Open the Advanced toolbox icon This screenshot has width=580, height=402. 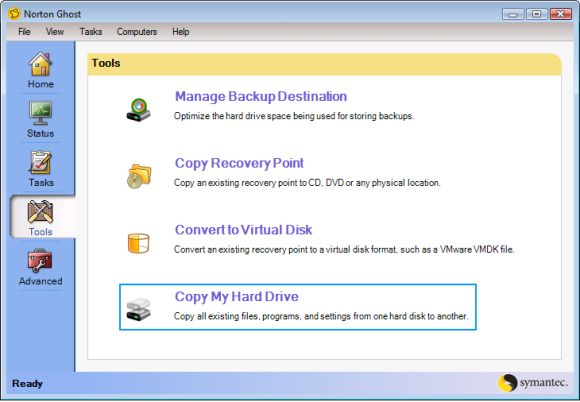(x=40, y=261)
